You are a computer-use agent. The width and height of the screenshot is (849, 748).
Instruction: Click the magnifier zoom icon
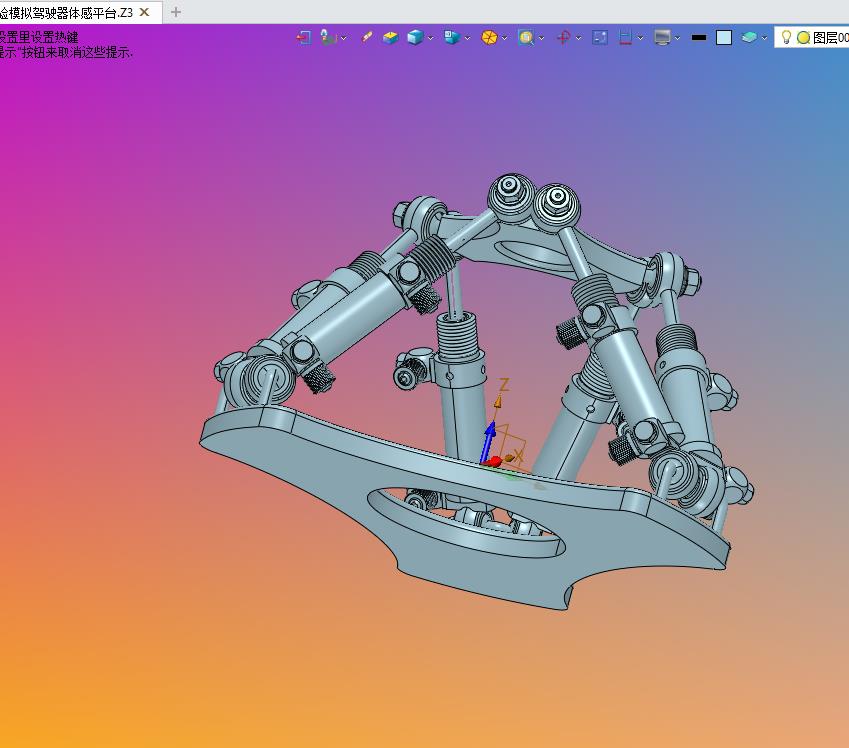tap(525, 37)
